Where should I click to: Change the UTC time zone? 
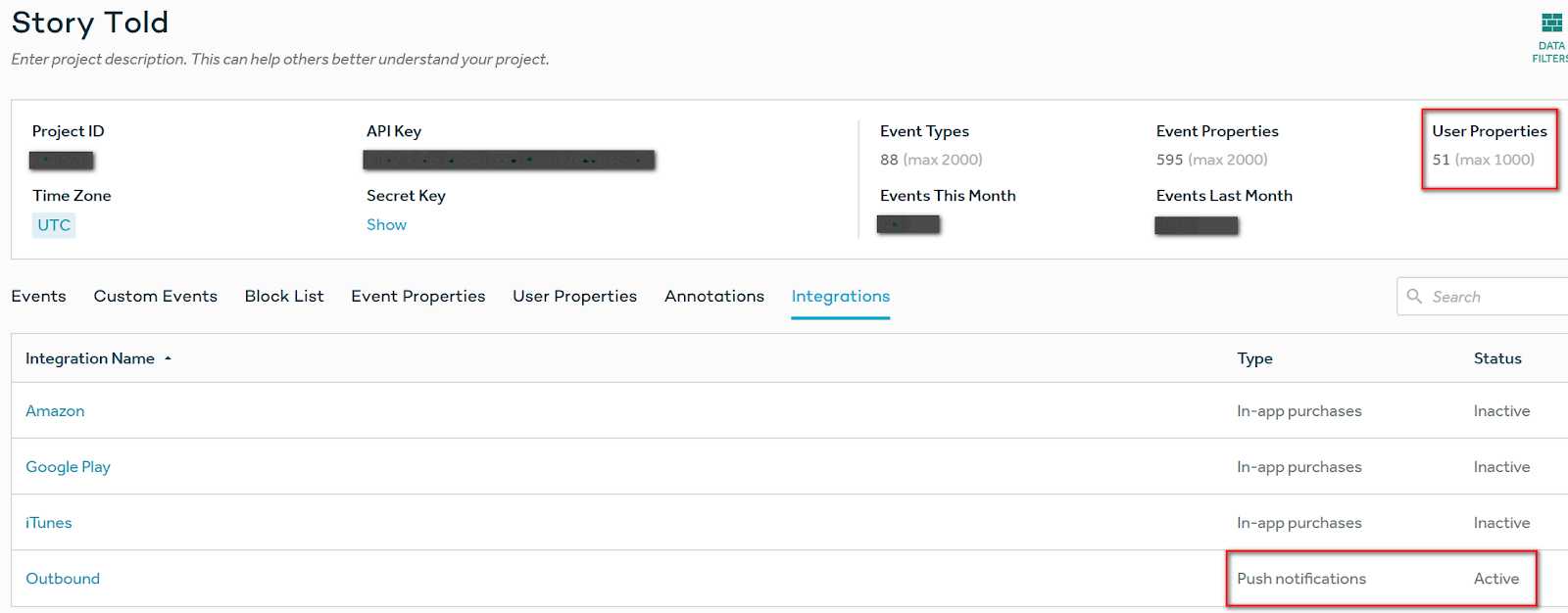(54, 225)
